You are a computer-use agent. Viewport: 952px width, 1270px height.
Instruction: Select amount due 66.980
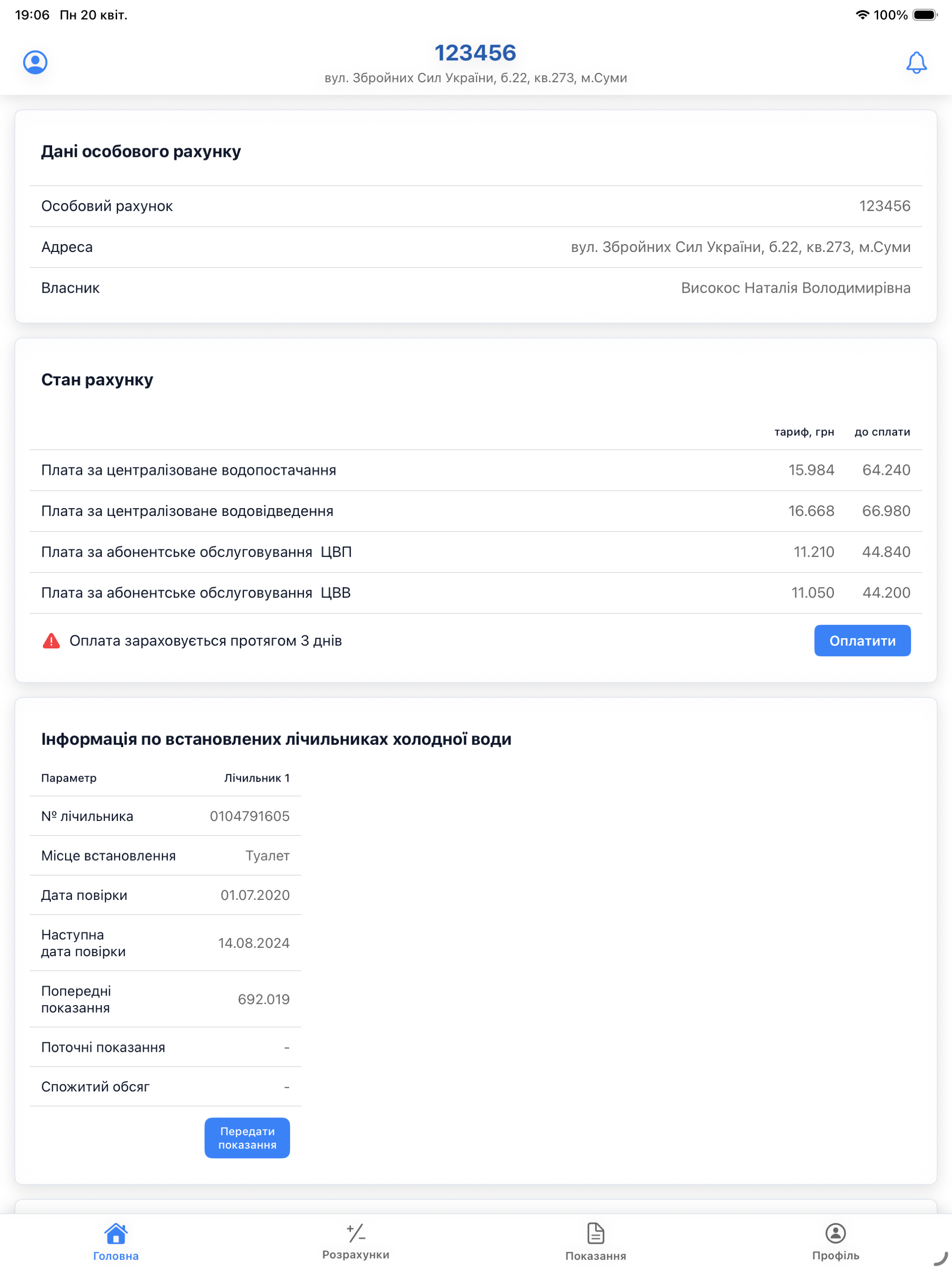tap(886, 511)
